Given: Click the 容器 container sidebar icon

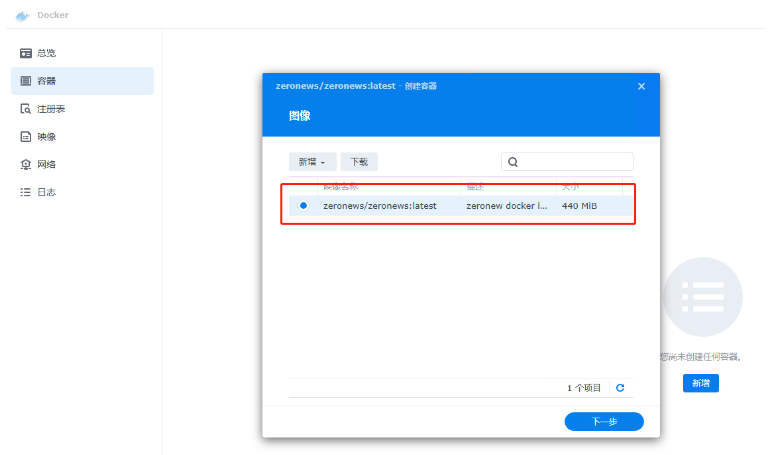Looking at the screenshot, I should coord(26,81).
